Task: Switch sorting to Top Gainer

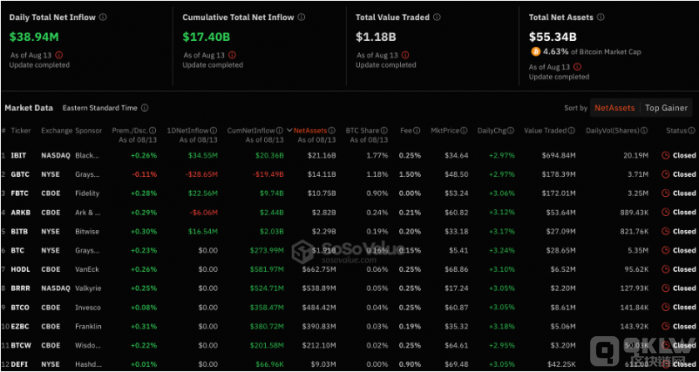Action: coord(666,108)
